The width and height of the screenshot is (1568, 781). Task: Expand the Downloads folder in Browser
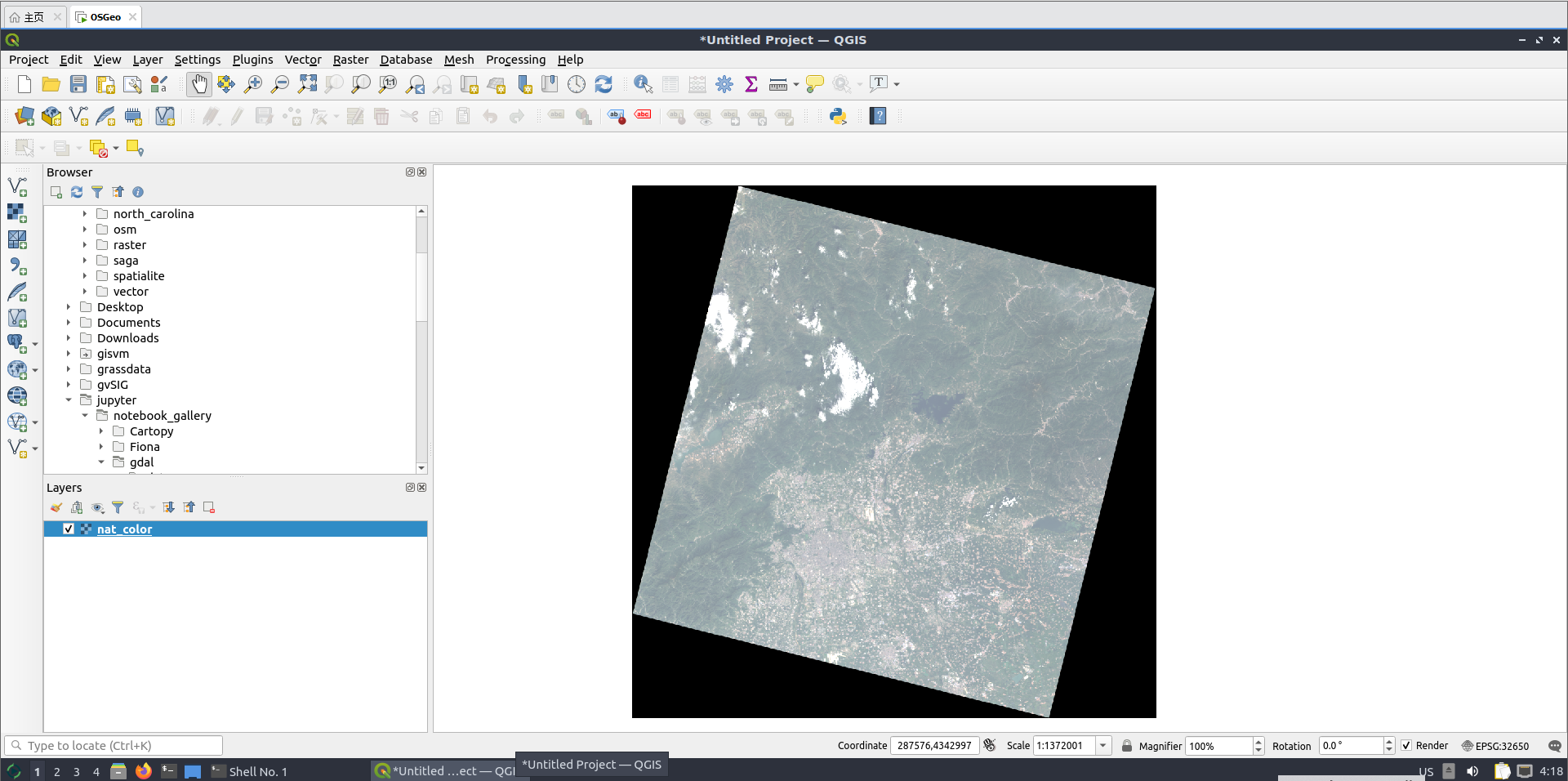[69, 338]
